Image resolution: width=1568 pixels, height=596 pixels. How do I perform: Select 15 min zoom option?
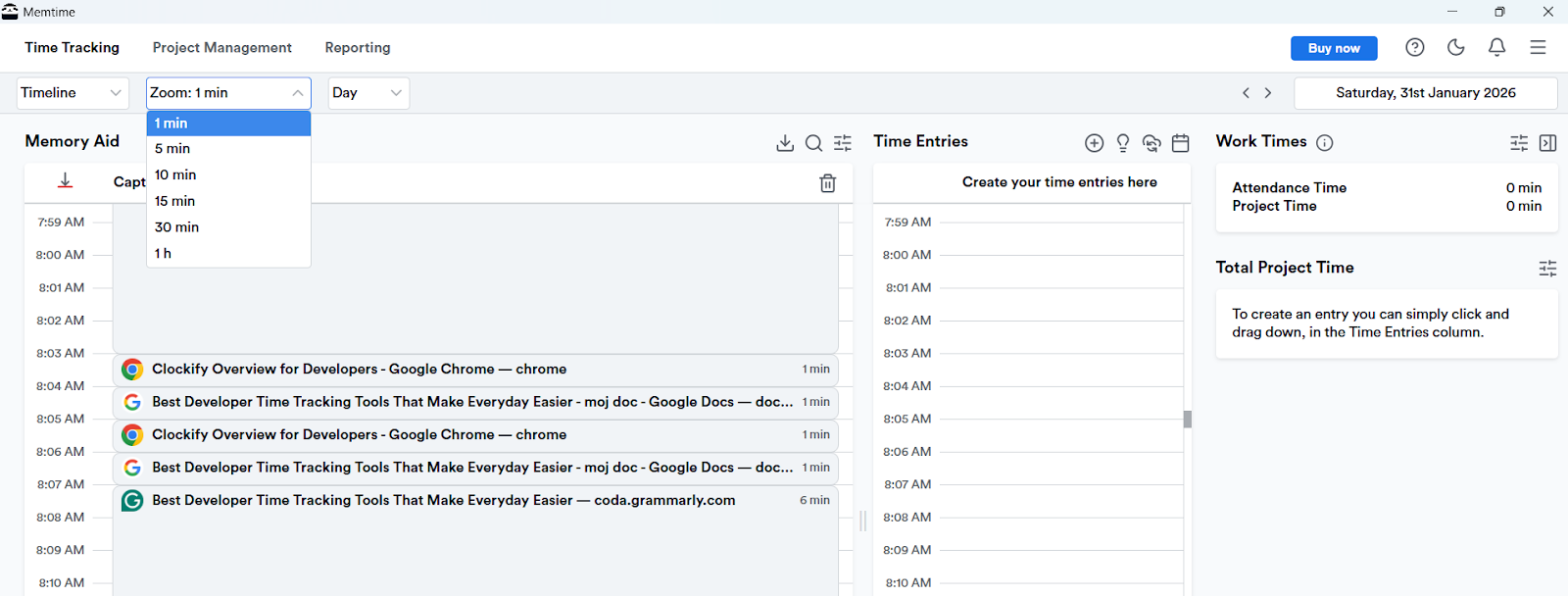click(x=228, y=201)
